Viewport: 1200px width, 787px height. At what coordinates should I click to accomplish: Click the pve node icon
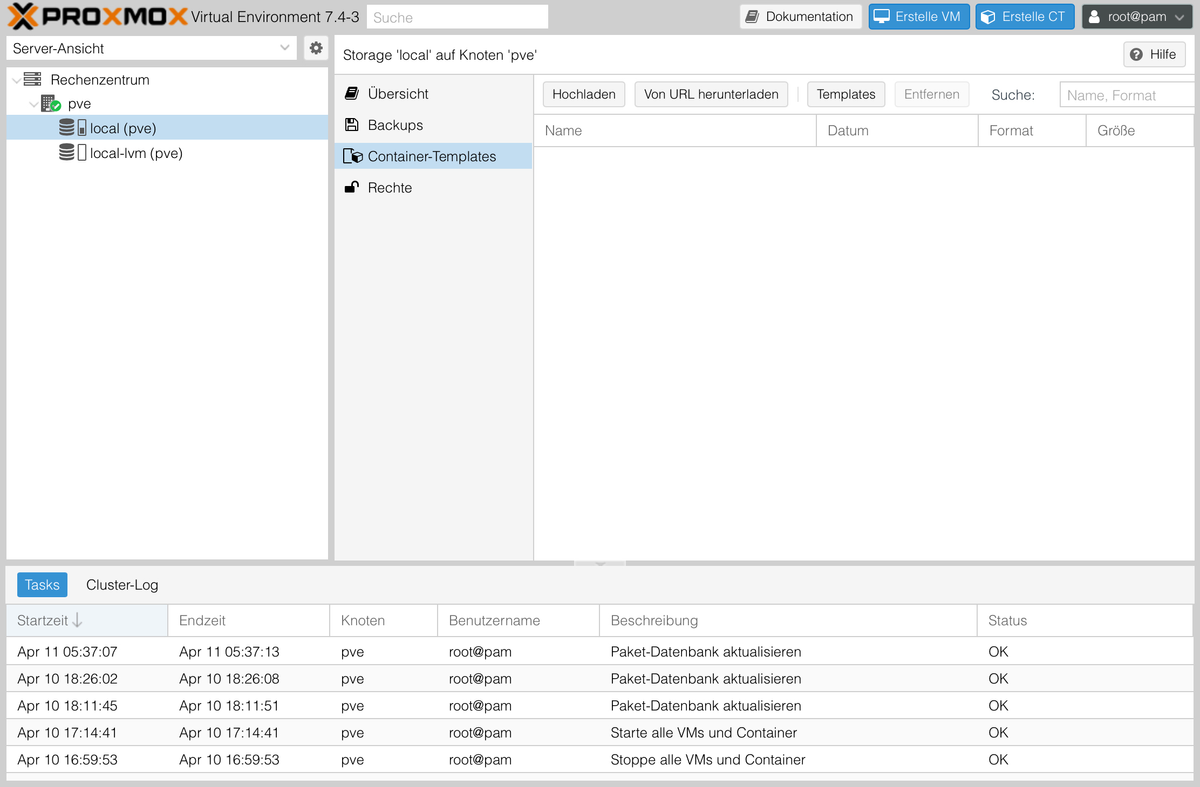tap(50, 103)
